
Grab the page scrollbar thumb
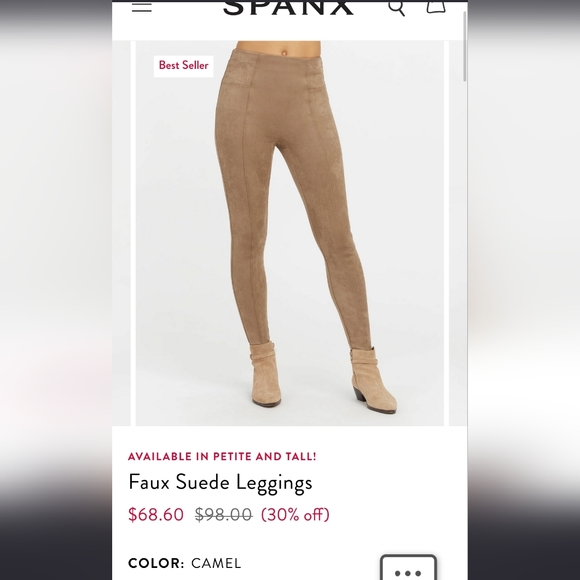[465, 46]
